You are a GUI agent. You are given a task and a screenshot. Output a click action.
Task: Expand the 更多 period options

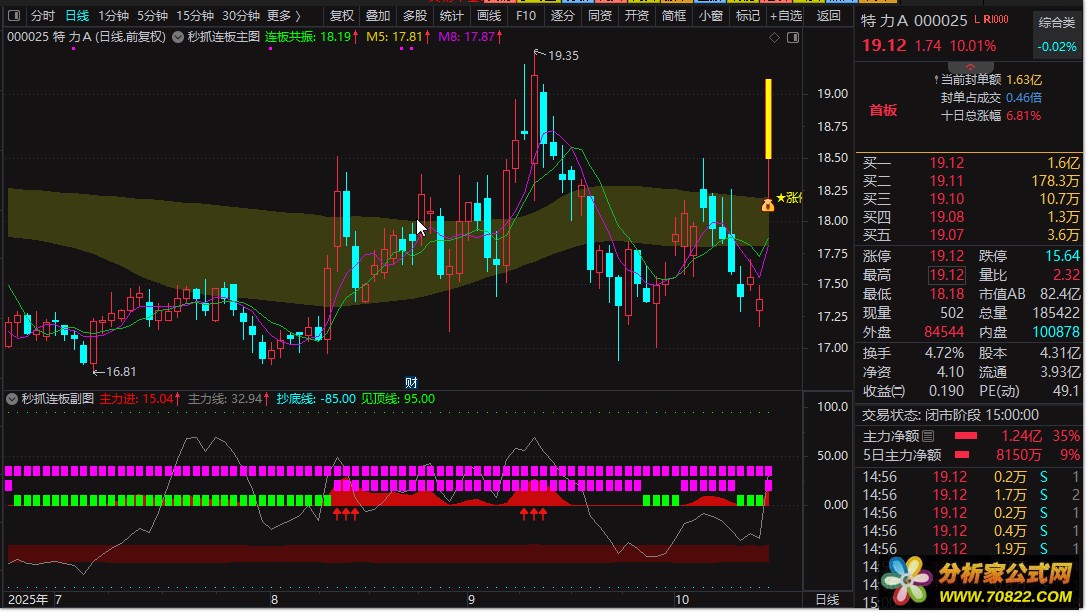coord(283,15)
